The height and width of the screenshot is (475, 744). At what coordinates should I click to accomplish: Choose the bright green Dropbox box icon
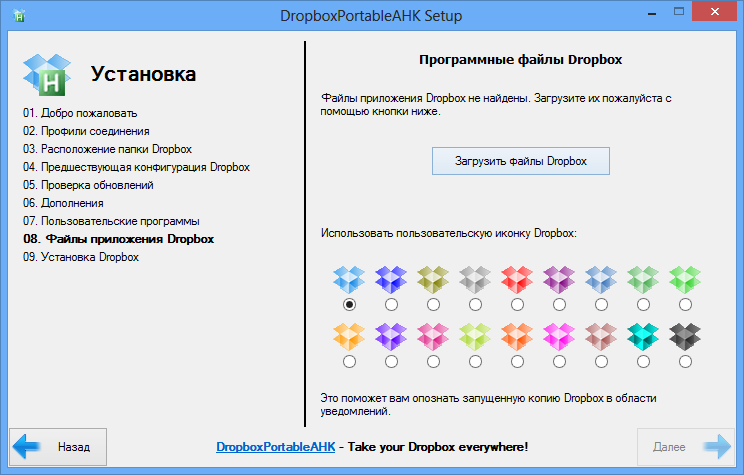685,279
